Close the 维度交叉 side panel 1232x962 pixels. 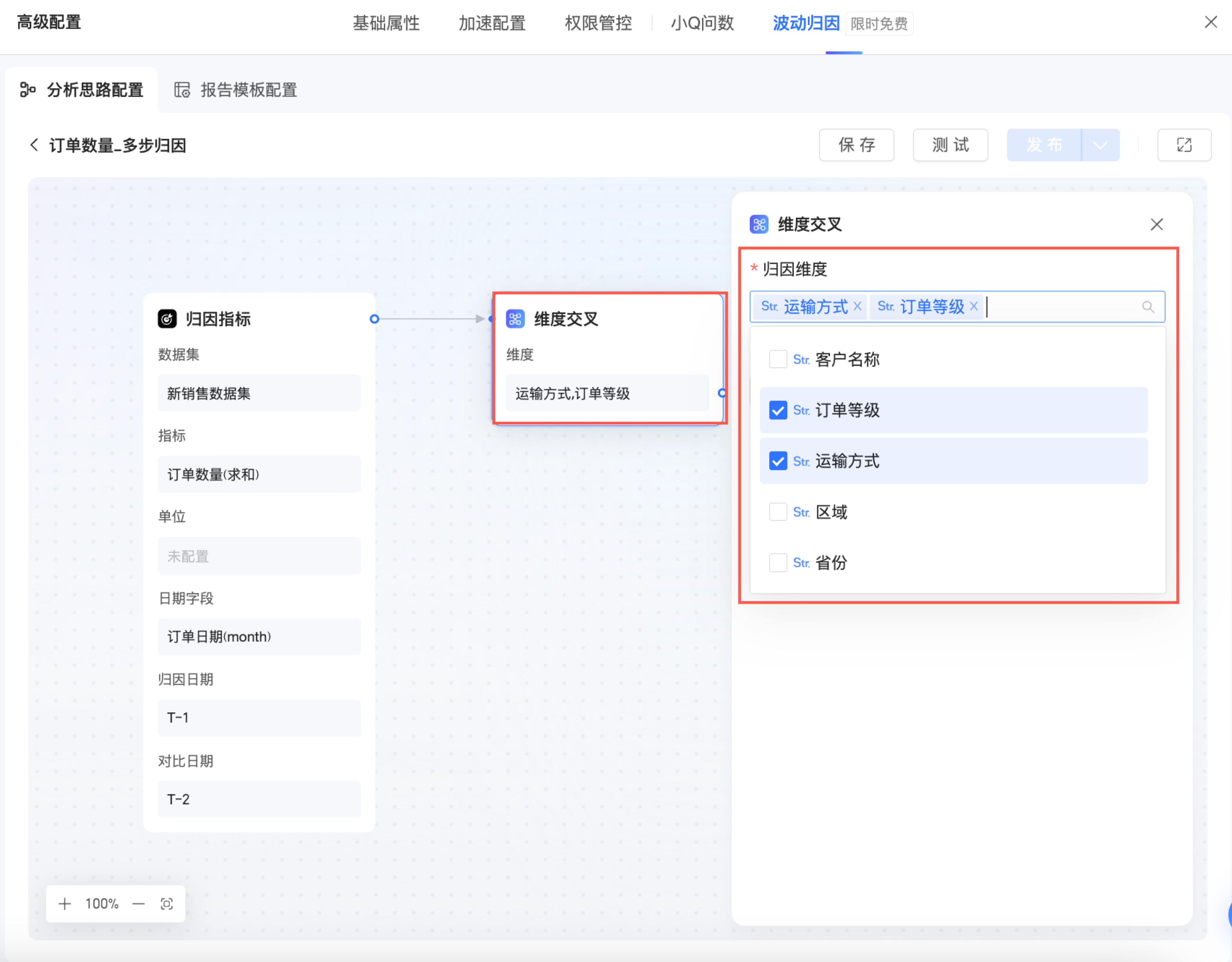click(1156, 225)
